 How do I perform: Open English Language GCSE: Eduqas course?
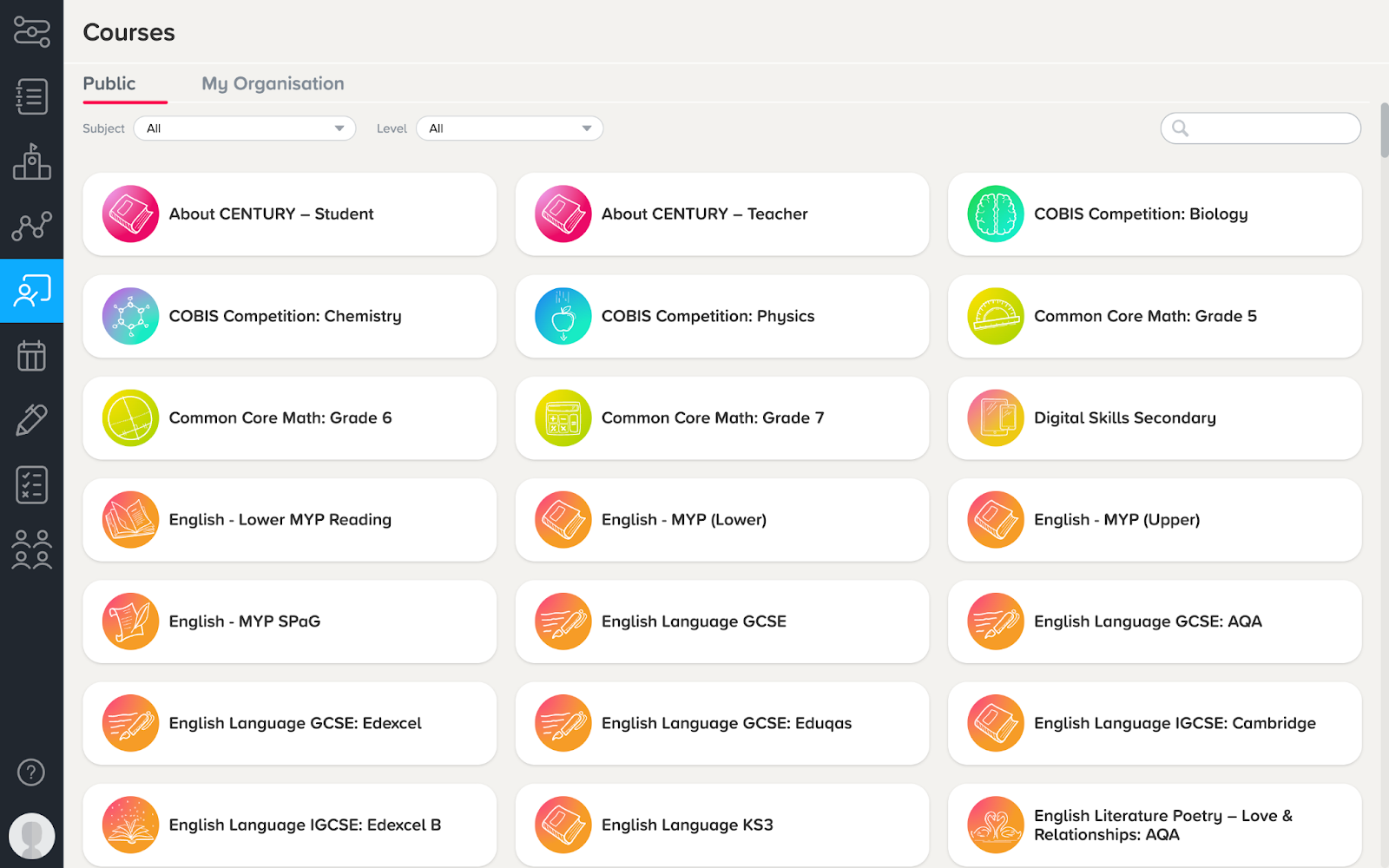point(722,723)
